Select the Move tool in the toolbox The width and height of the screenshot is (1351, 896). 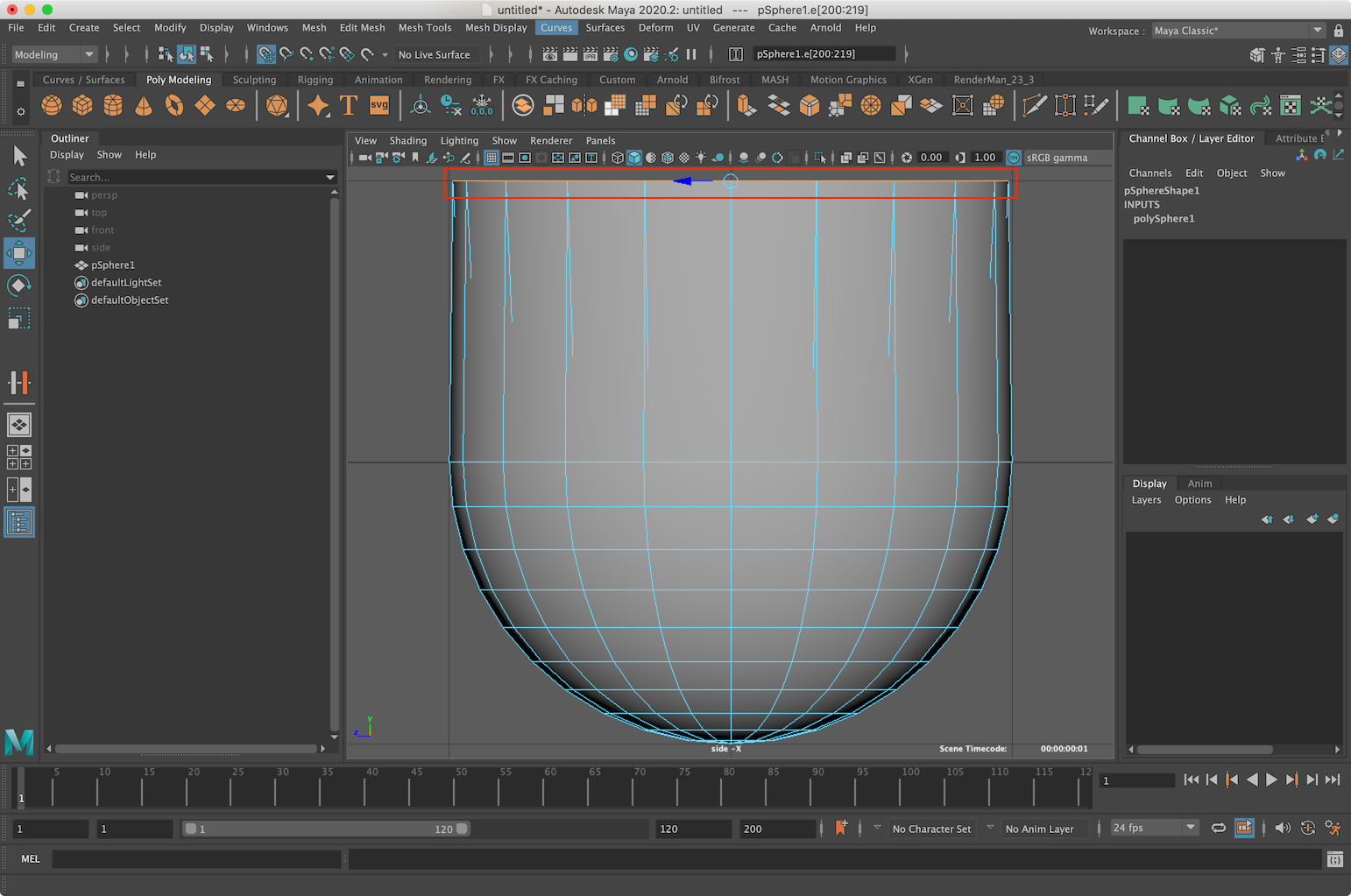coord(19,253)
